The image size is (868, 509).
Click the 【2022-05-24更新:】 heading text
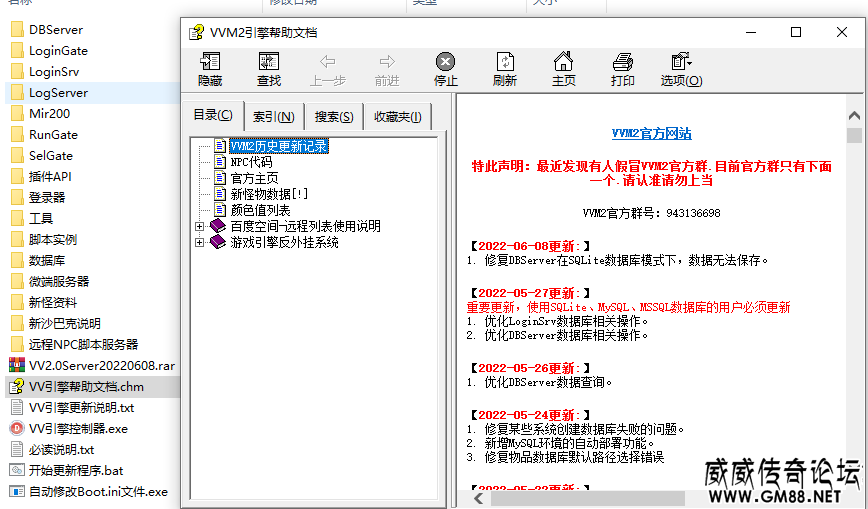pyautogui.click(x=530, y=415)
